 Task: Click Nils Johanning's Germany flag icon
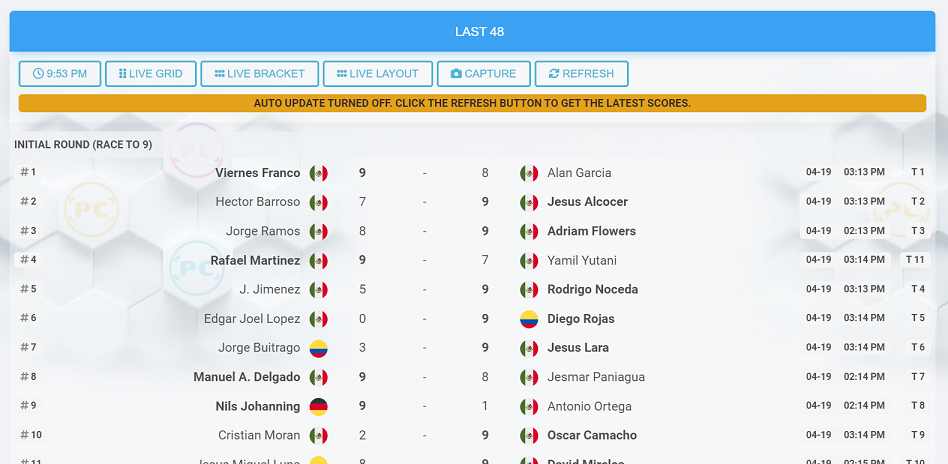point(319,407)
